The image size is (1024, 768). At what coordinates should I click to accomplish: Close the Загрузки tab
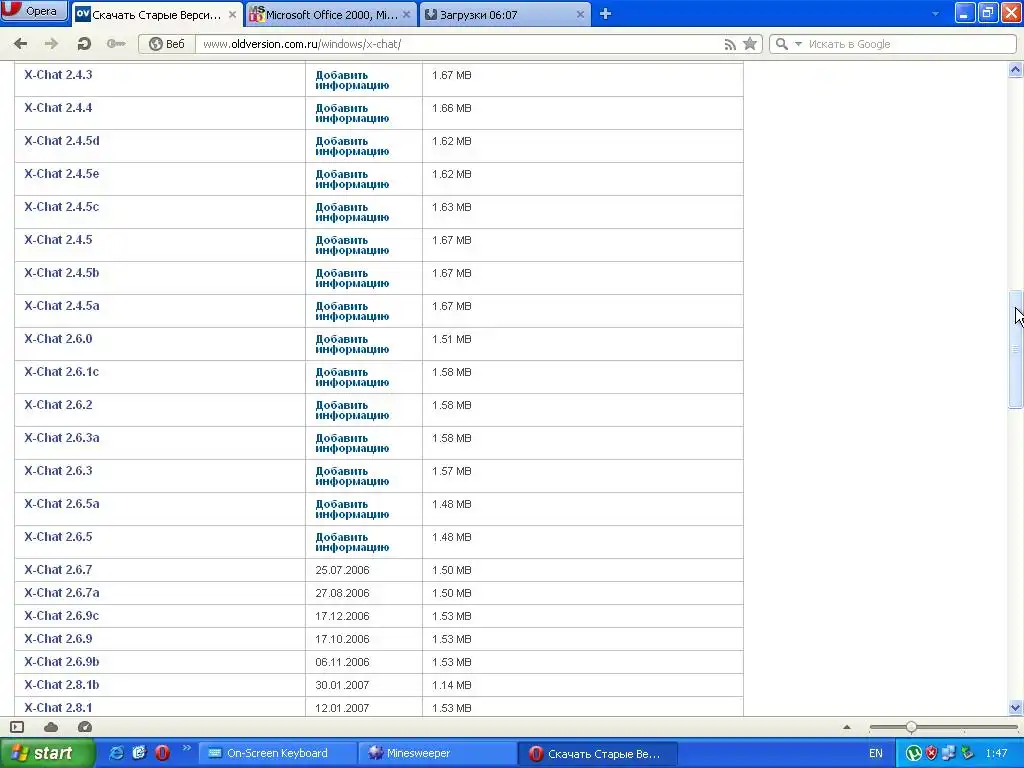580,14
